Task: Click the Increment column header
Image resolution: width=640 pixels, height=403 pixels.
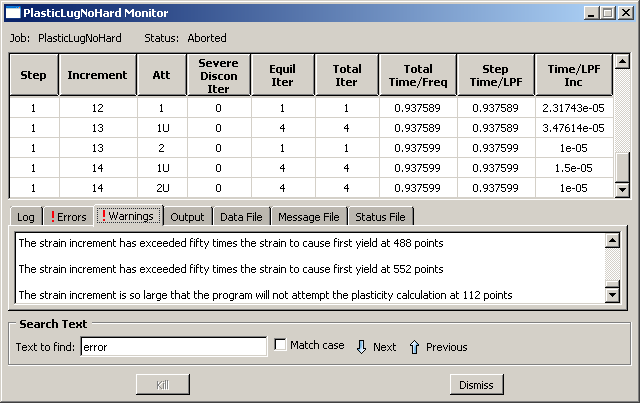Action: 98,75
